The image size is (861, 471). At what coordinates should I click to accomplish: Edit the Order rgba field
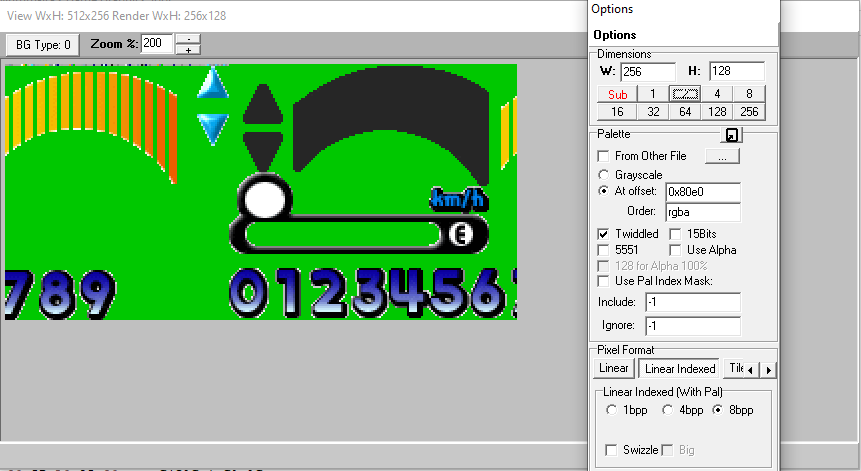[x=703, y=212]
